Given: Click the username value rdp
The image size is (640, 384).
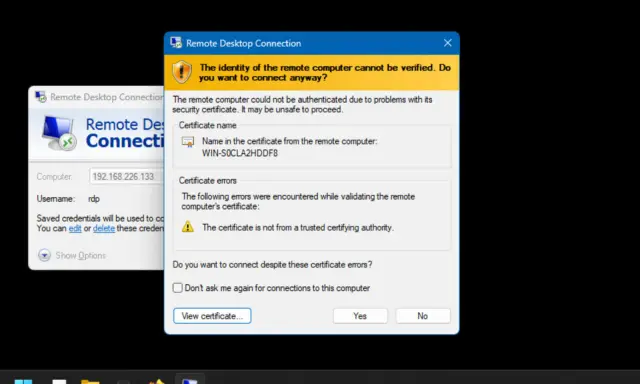Looking at the screenshot, I should [x=94, y=199].
